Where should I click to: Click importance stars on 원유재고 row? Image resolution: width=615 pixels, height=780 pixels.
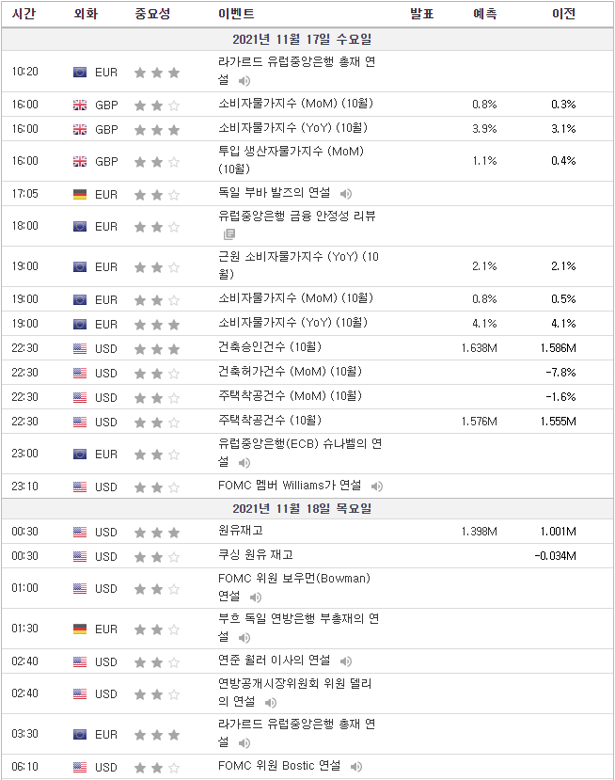157,533
